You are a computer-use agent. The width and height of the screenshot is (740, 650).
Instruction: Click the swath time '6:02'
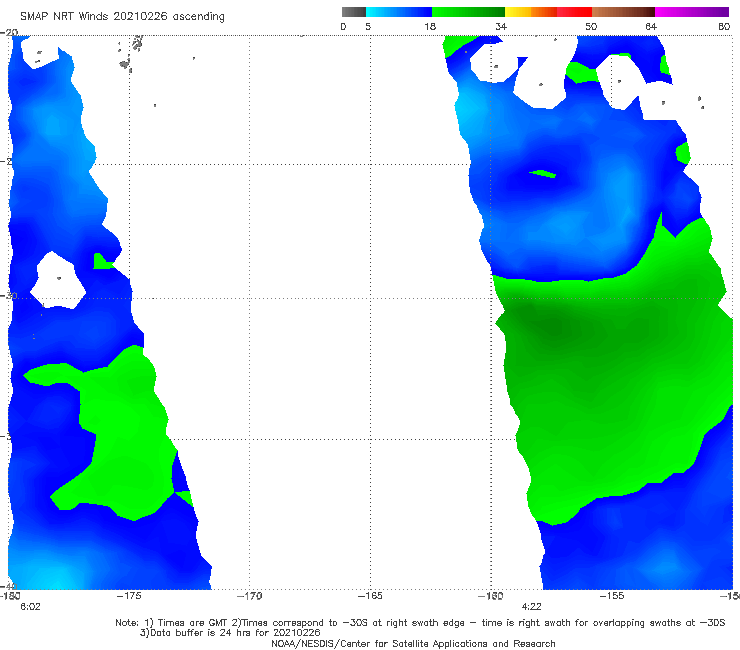click(x=31, y=607)
